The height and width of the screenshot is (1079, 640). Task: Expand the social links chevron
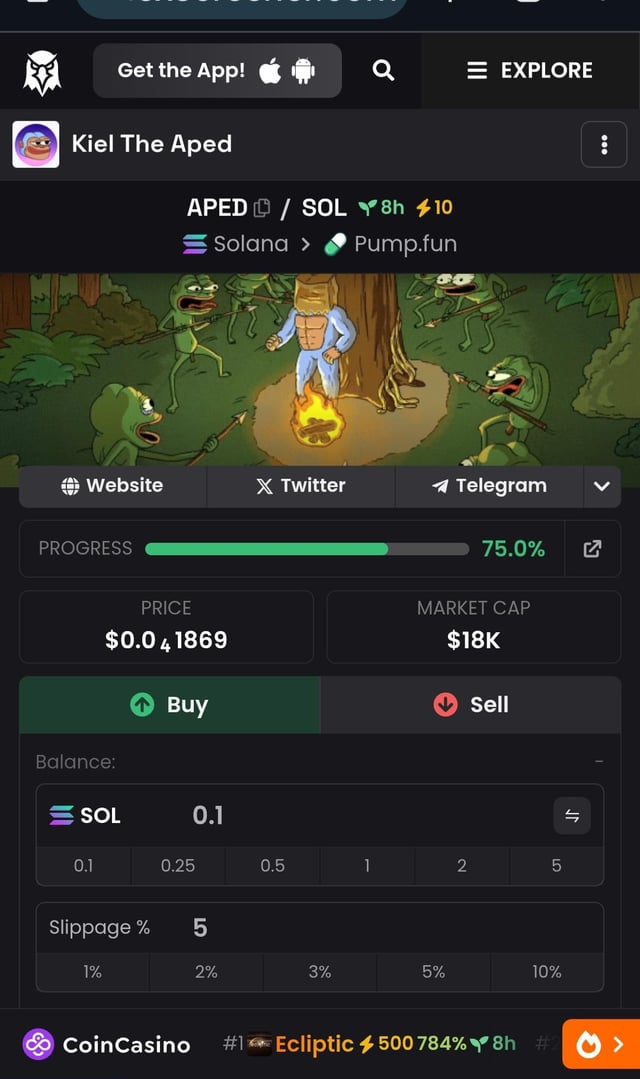coord(601,486)
